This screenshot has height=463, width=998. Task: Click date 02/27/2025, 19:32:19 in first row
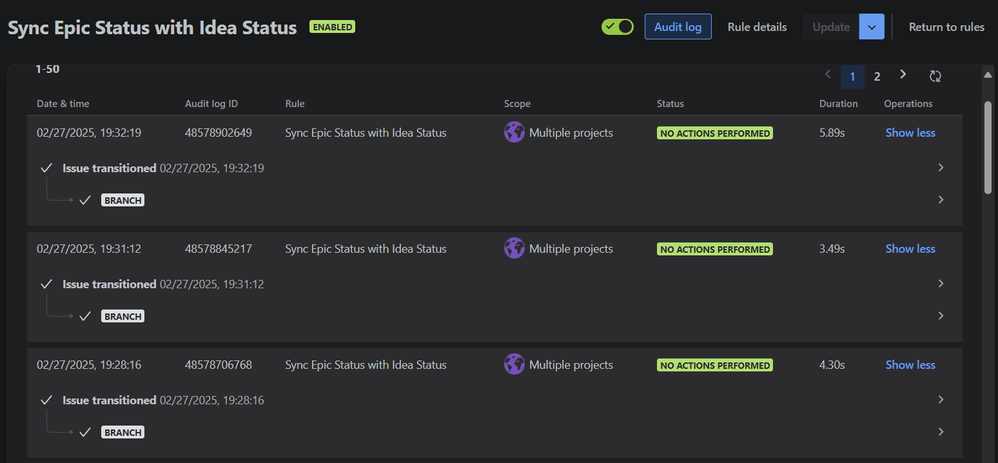tap(89, 133)
